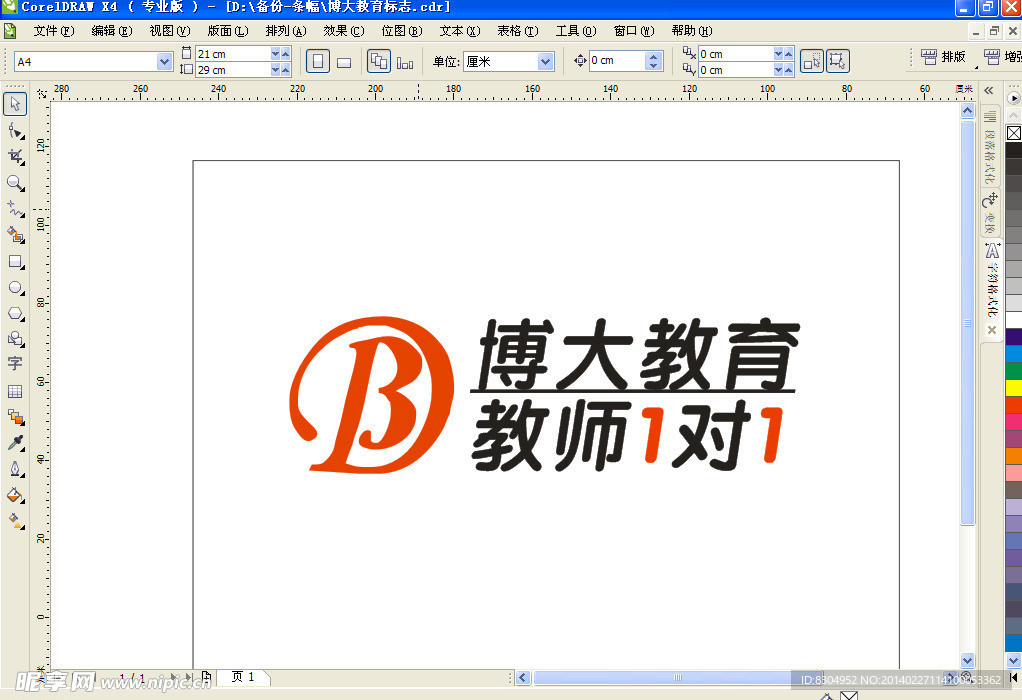The width and height of the screenshot is (1022, 700).
Task: Switch page to landscape orientation
Action: tap(344, 62)
